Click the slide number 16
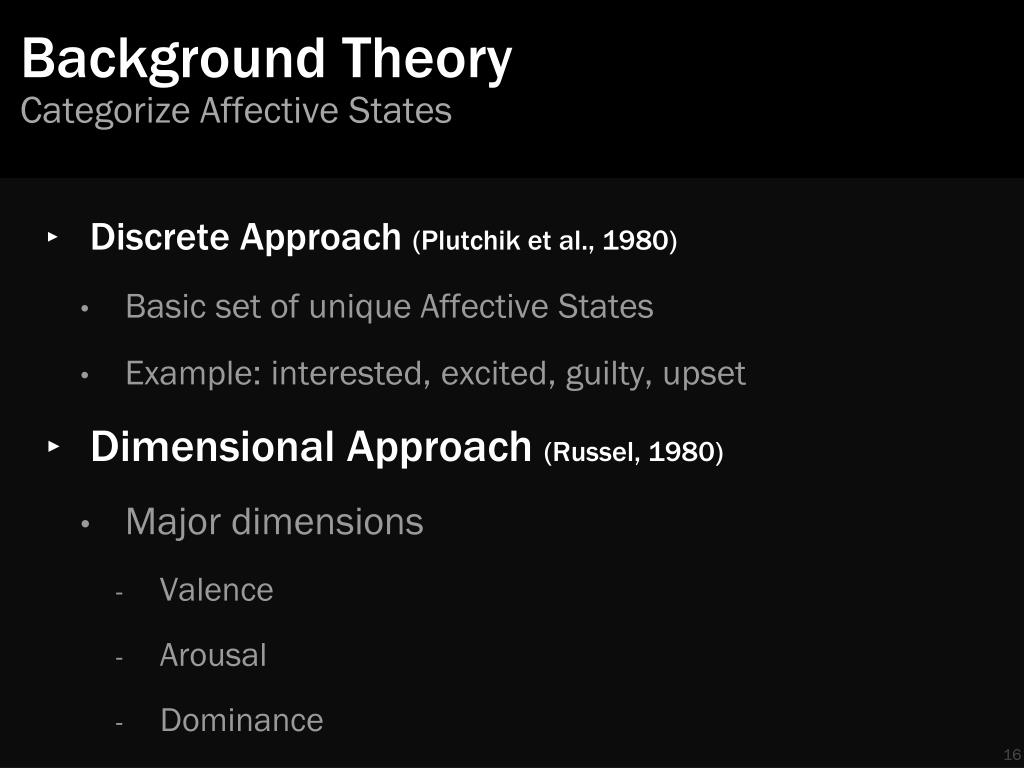Screen dimensions: 1024x768 coord(1012,754)
